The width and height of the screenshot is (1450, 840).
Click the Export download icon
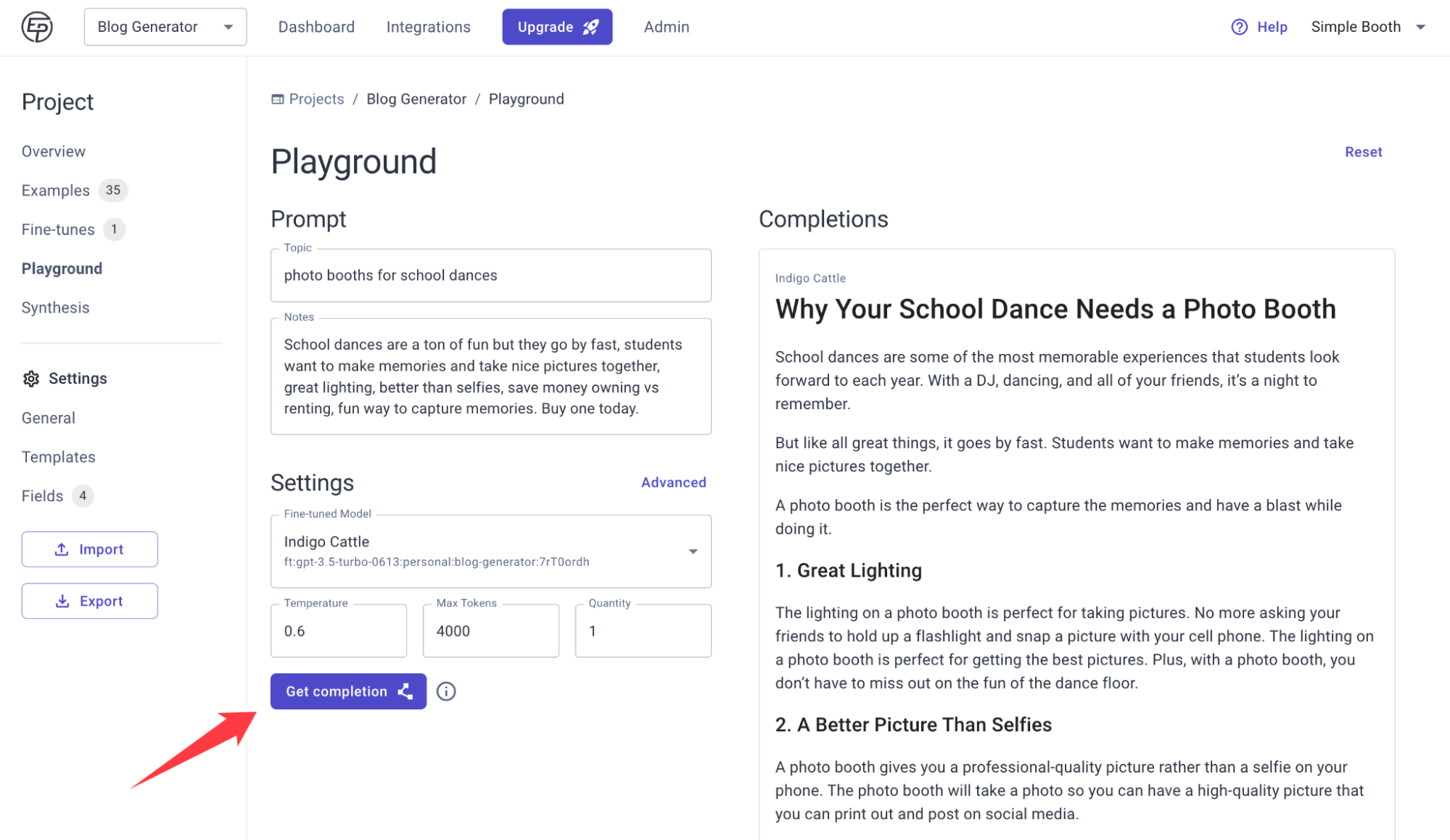[62, 601]
